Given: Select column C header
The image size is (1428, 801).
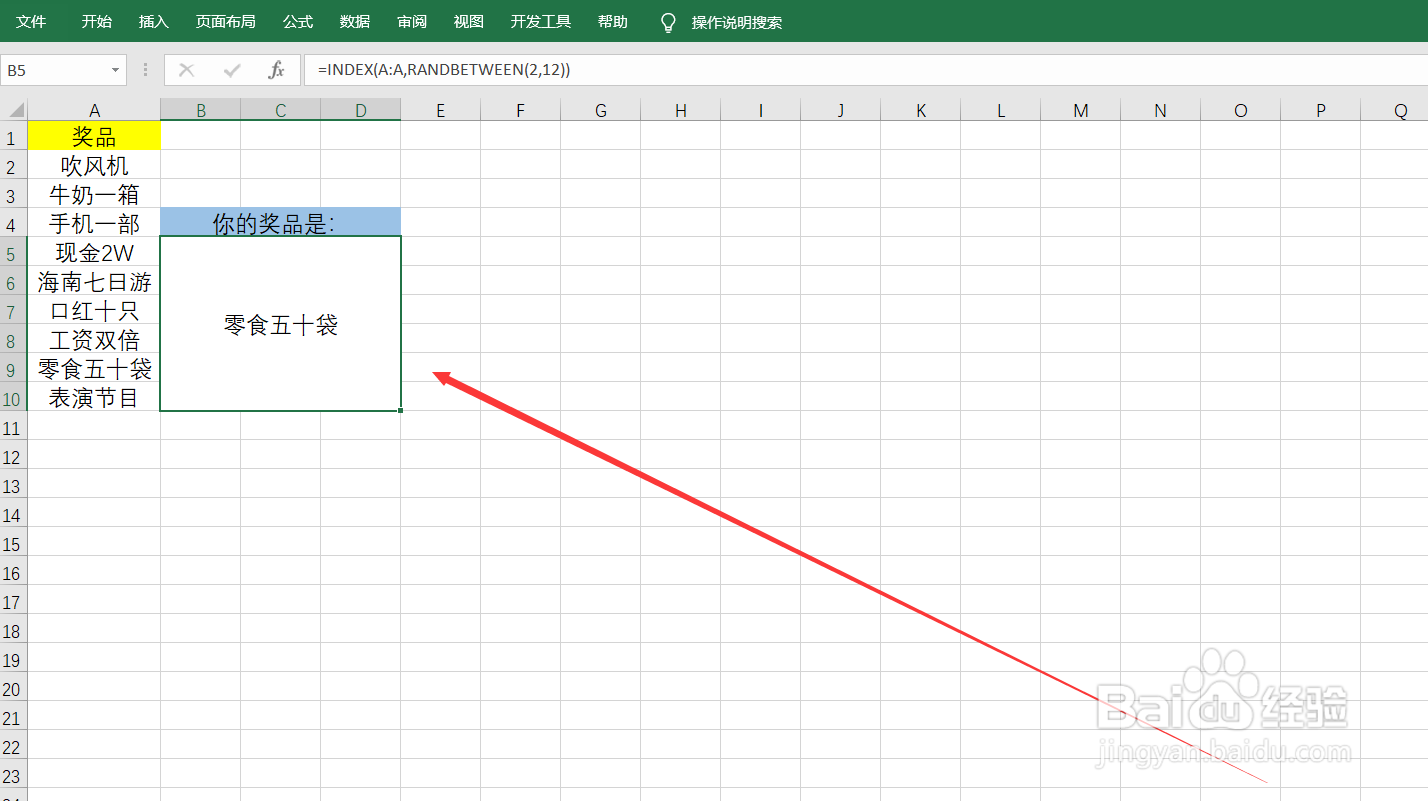Looking at the screenshot, I should [281, 110].
